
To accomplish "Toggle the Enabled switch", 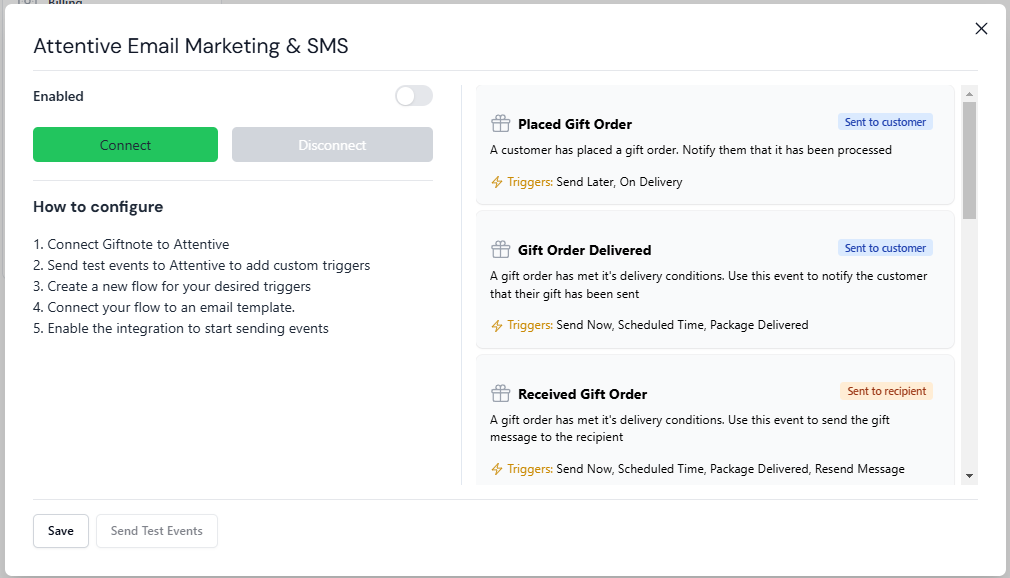I will 414,96.
